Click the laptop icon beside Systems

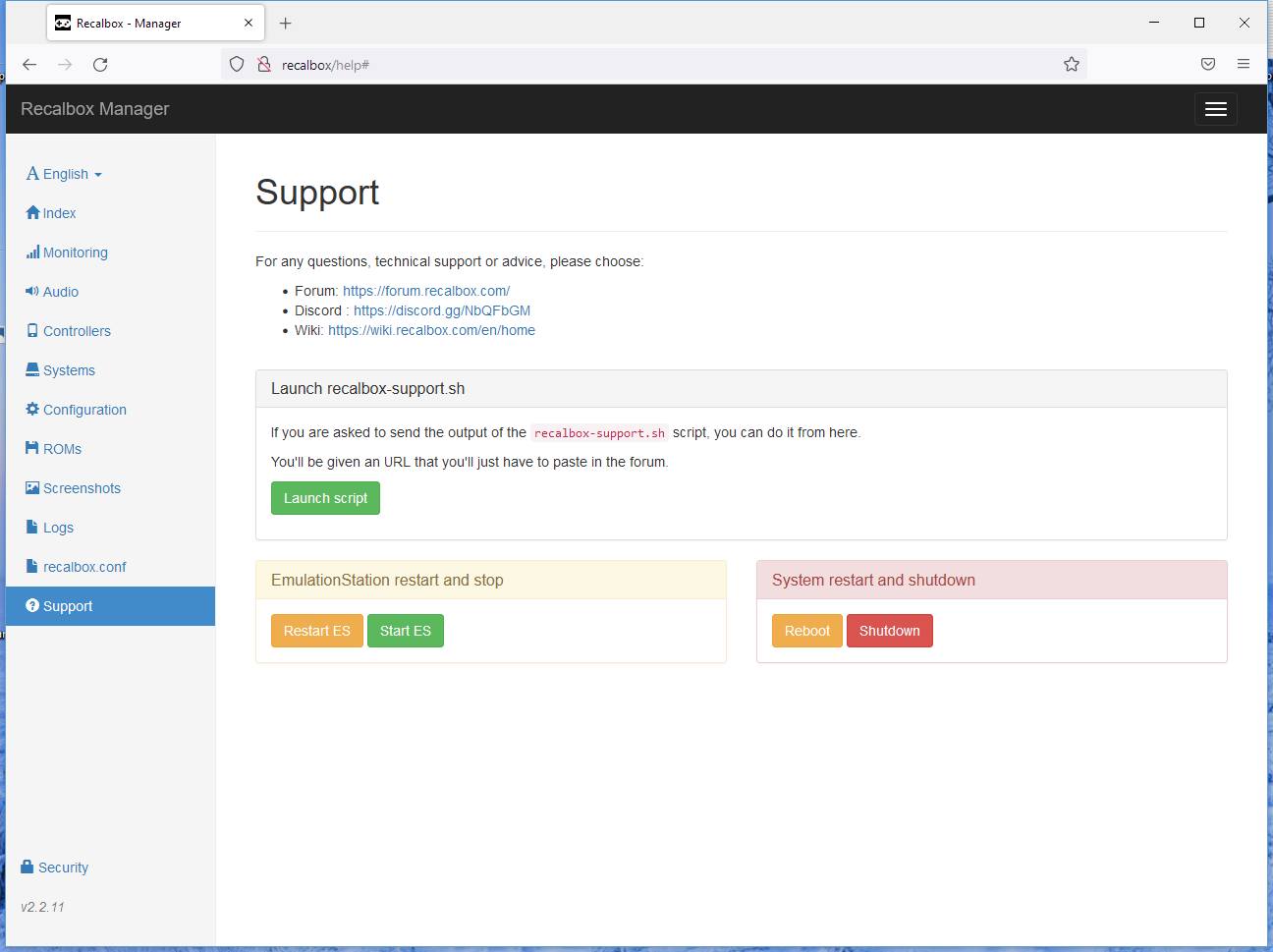point(32,369)
